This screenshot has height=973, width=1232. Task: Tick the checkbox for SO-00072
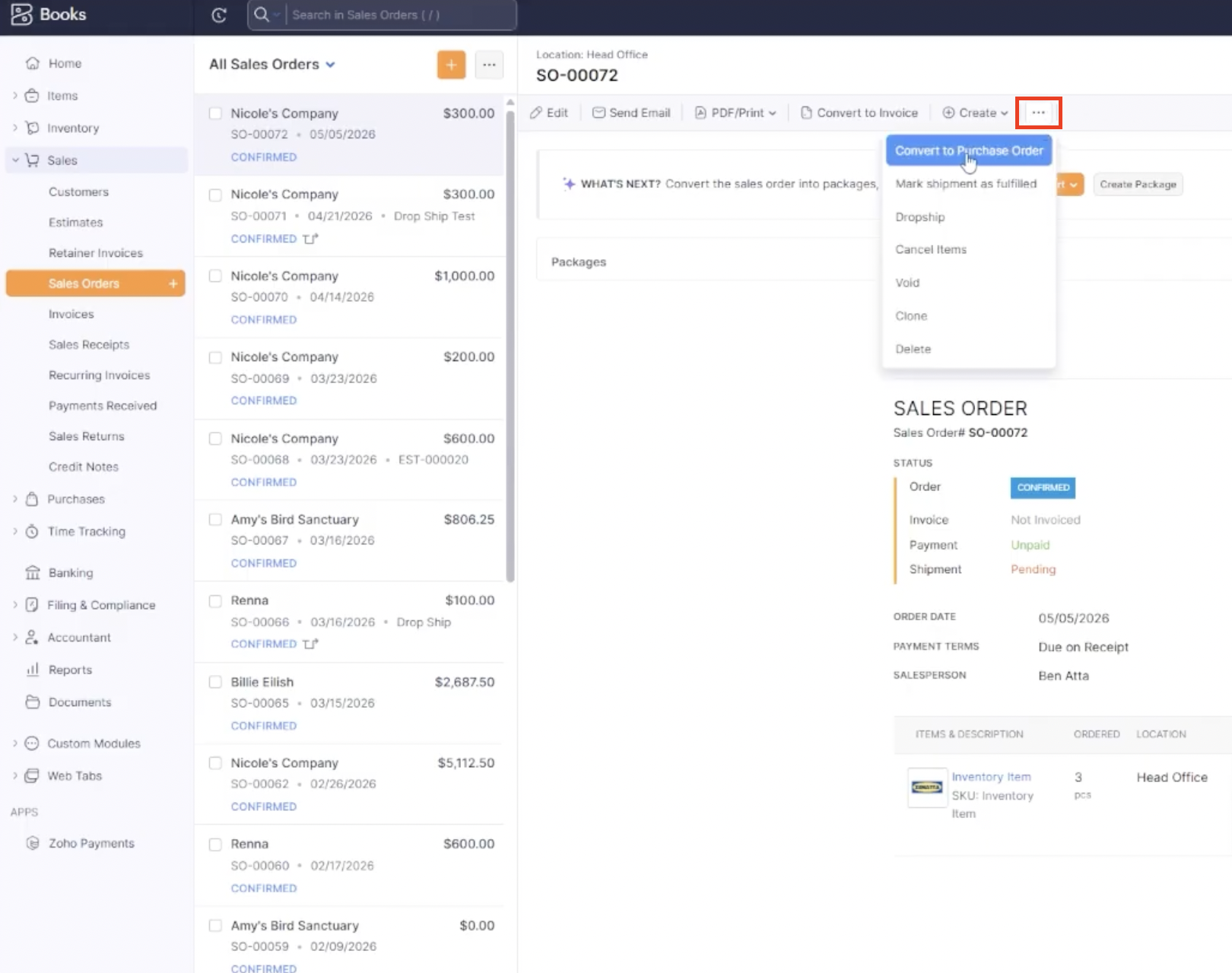pyautogui.click(x=215, y=113)
